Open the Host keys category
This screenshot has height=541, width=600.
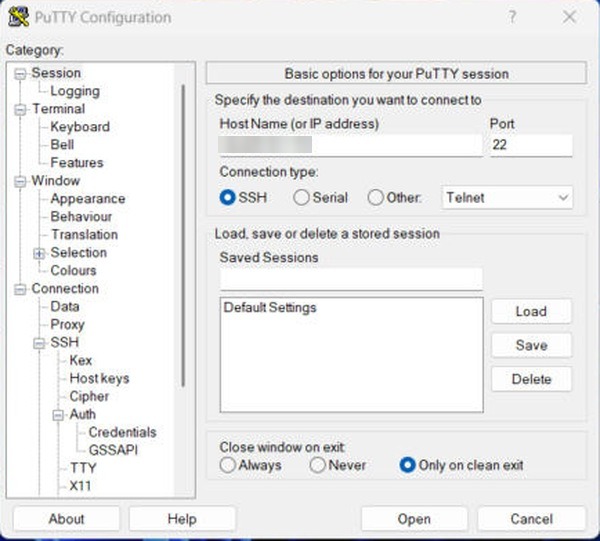point(99,378)
